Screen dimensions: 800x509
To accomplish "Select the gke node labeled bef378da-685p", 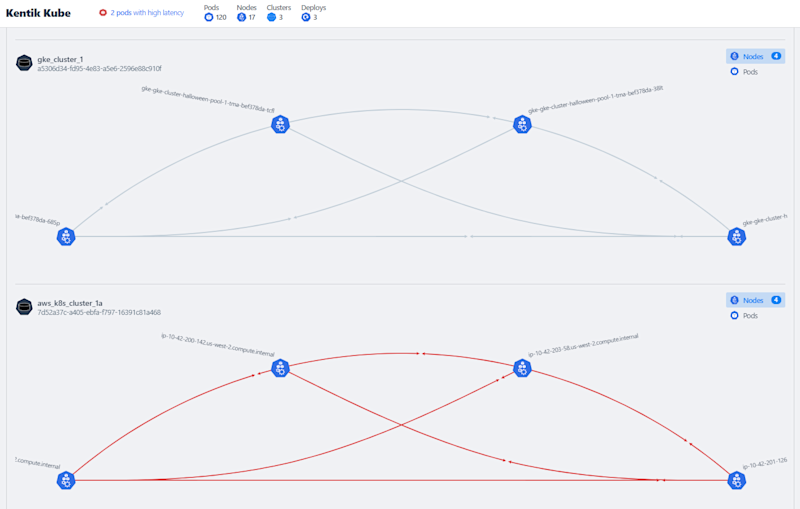I will click(x=66, y=237).
